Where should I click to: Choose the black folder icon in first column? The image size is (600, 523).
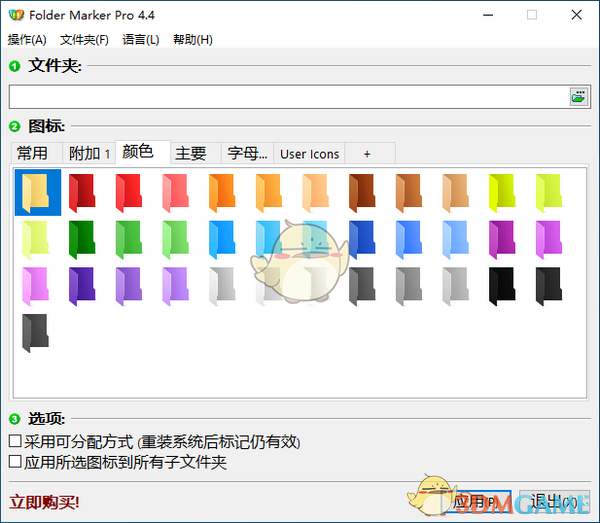click(x=36, y=333)
